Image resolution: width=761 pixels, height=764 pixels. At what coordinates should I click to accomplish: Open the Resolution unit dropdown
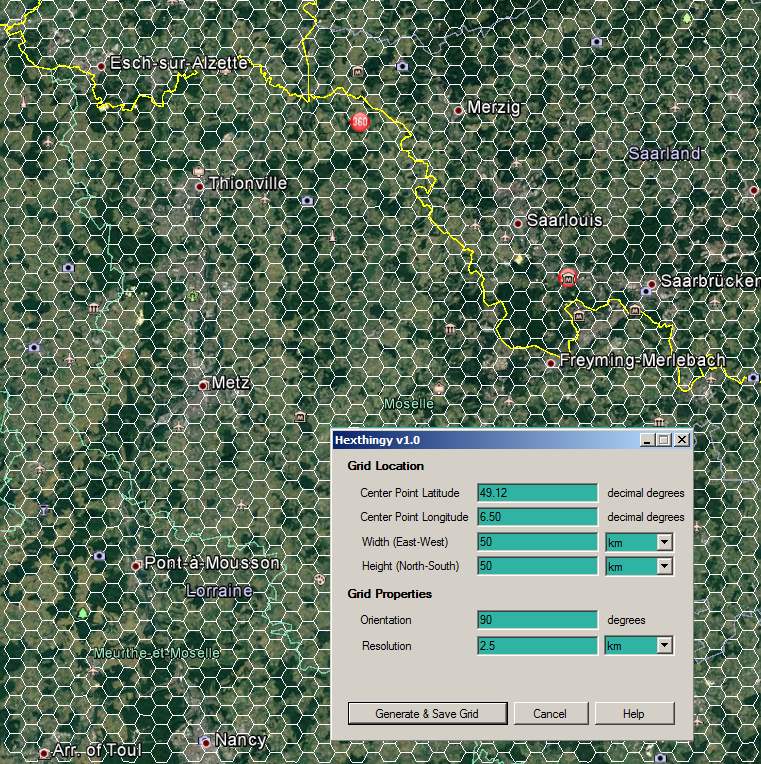664,646
